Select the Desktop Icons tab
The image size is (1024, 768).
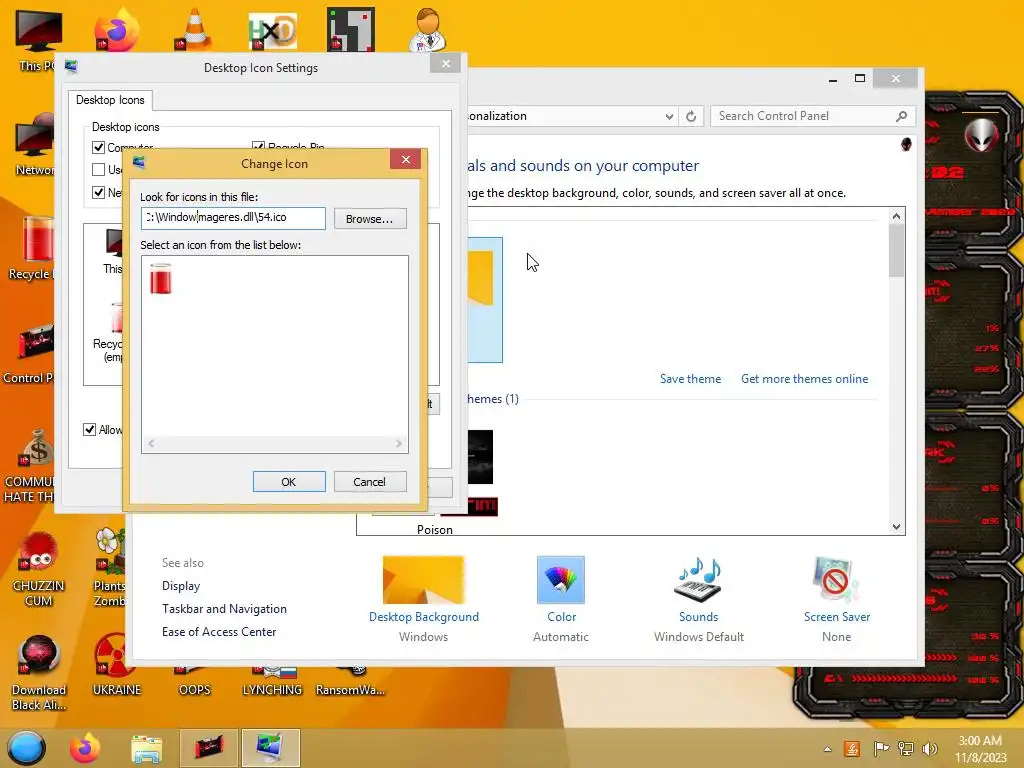click(x=110, y=100)
